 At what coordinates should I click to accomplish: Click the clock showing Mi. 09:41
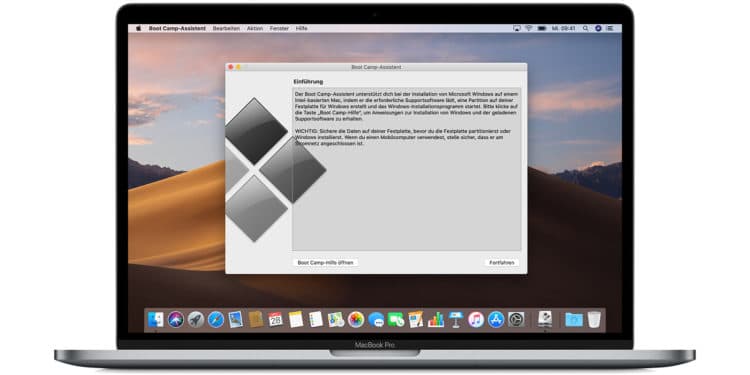pyautogui.click(x=563, y=28)
